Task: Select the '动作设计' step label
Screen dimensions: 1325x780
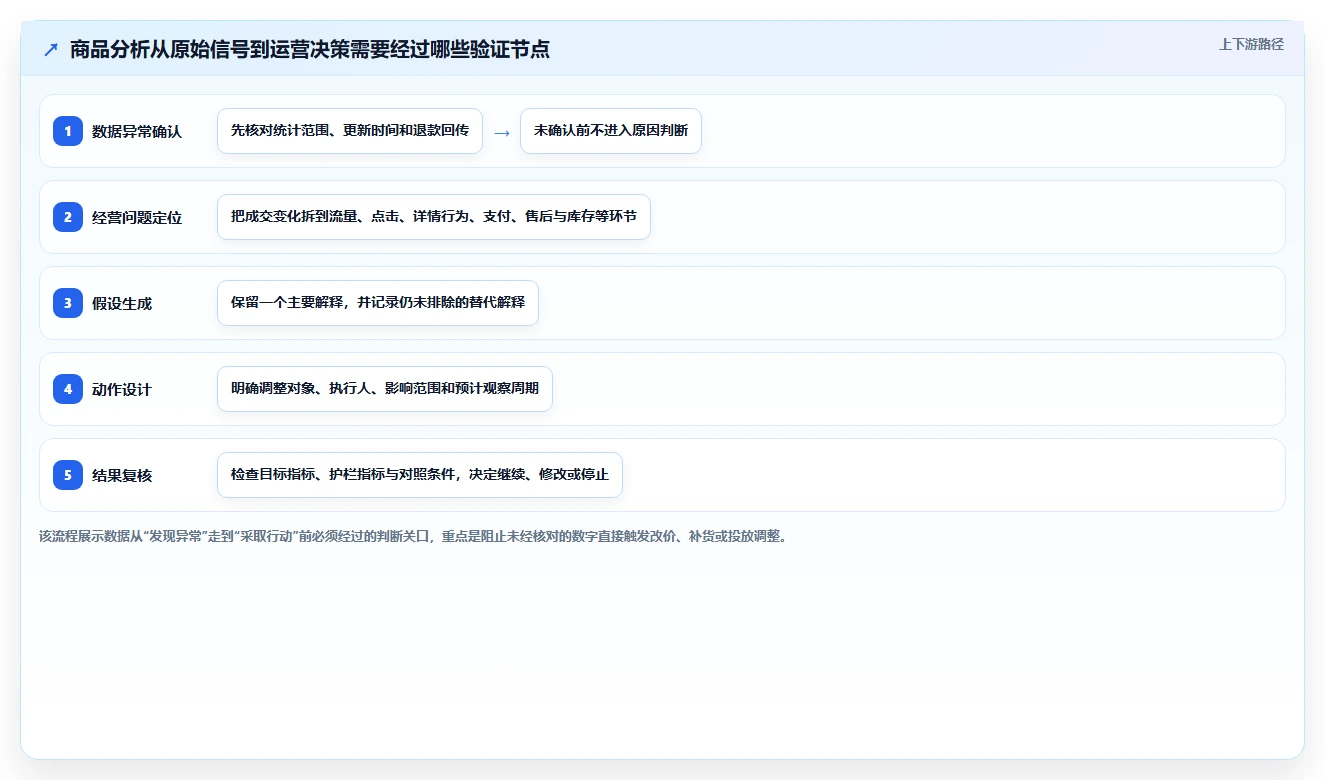Action: click(x=122, y=389)
